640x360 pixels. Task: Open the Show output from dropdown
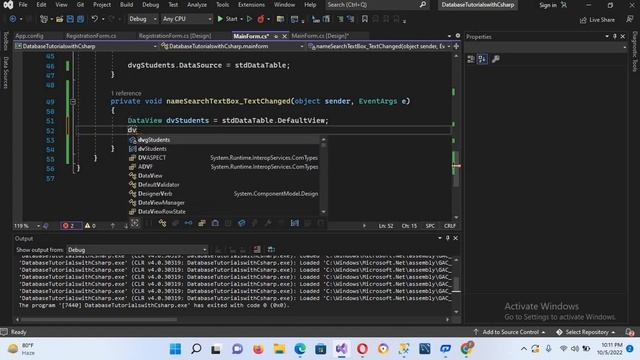tap(137, 250)
